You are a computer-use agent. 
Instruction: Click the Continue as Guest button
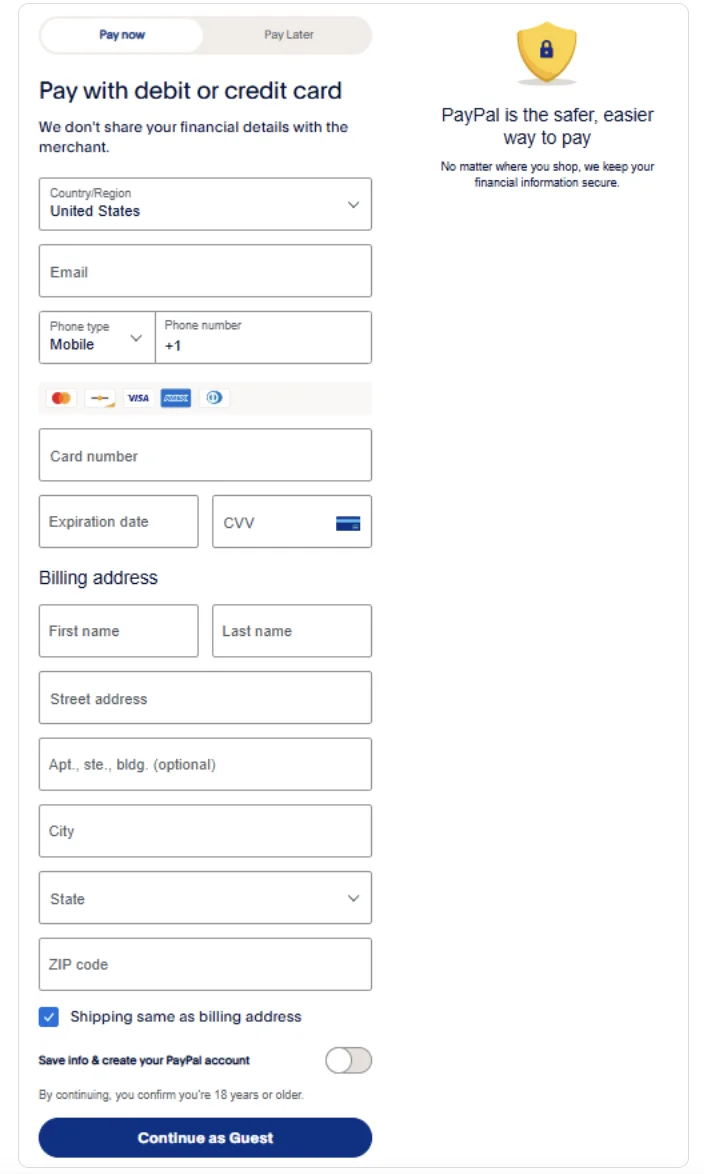click(x=205, y=1138)
